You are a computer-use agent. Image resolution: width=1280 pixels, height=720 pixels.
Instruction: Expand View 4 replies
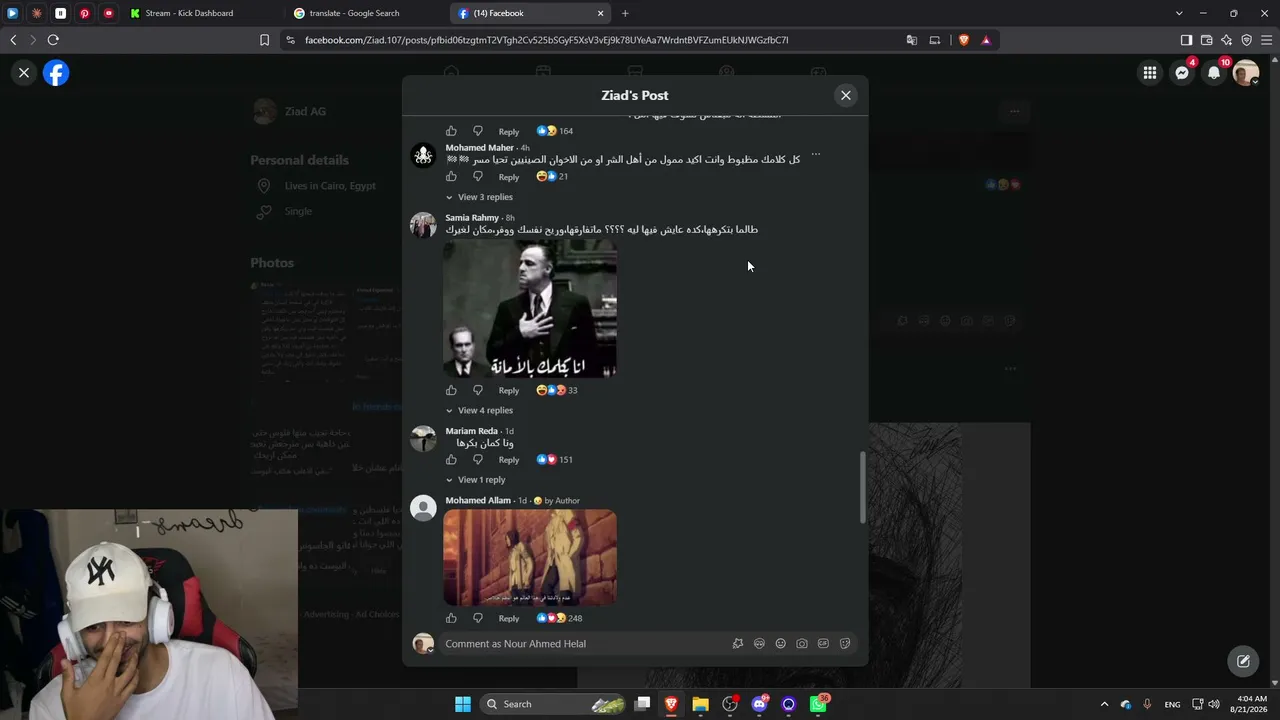pos(479,411)
